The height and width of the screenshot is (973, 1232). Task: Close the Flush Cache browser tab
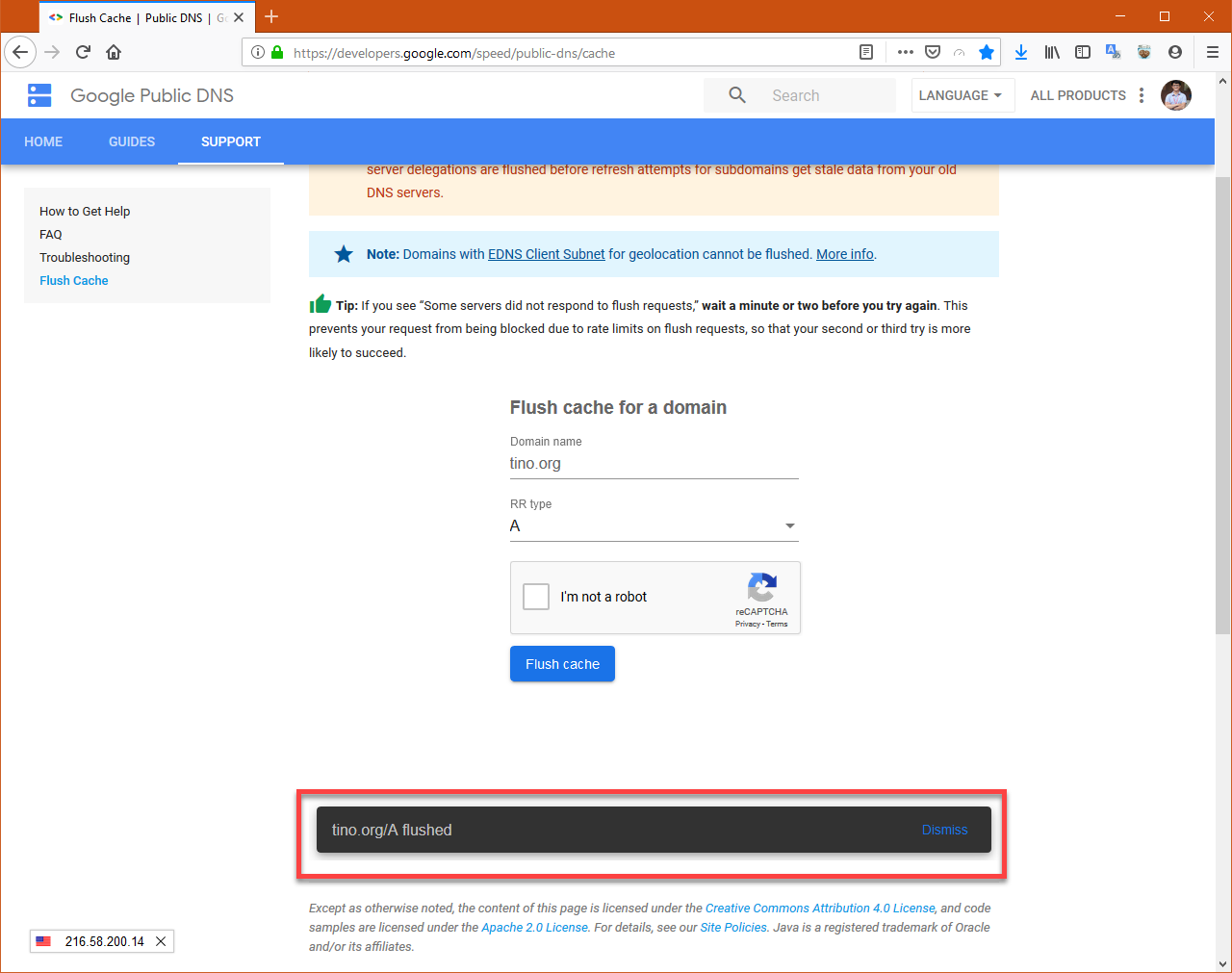coord(239,17)
